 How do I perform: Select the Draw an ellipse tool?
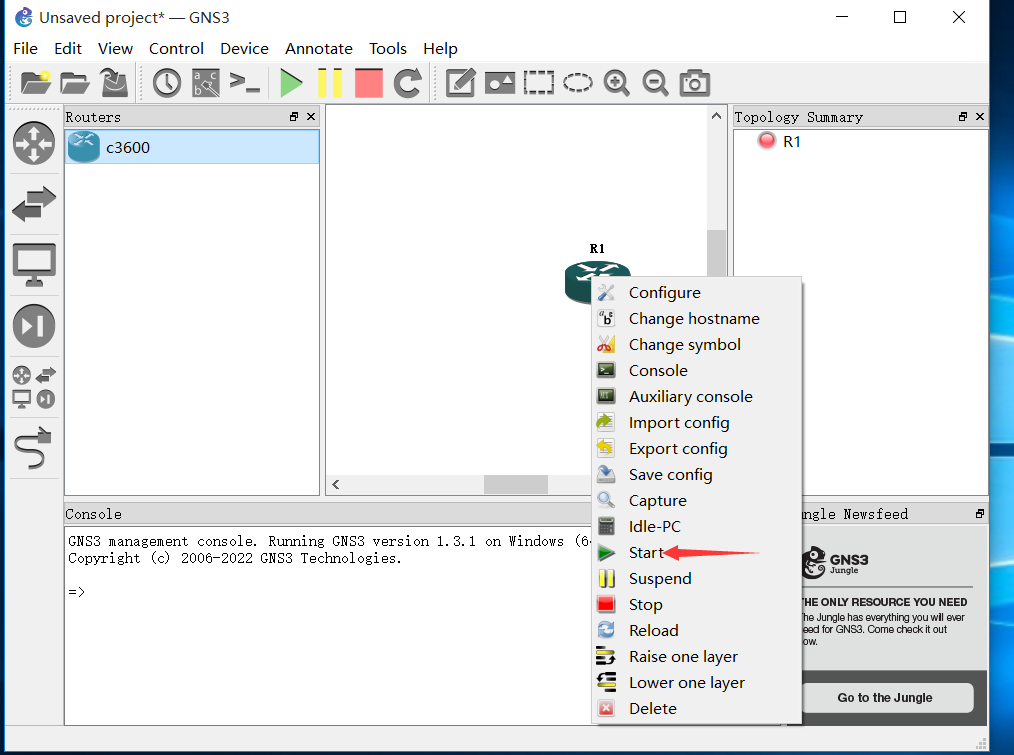click(577, 83)
